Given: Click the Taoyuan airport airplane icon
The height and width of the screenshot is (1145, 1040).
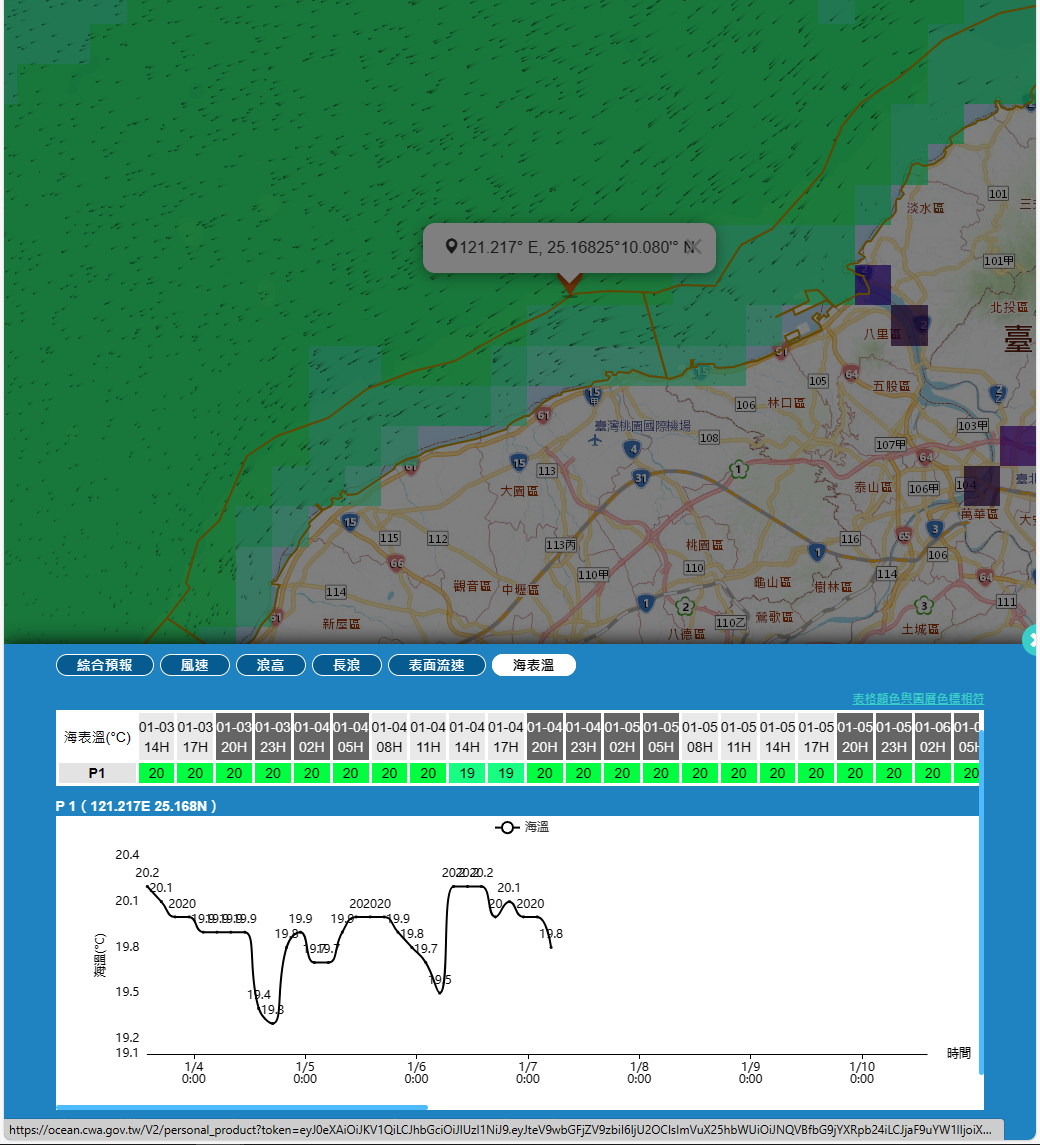Looking at the screenshot, I should click(597, 442).
